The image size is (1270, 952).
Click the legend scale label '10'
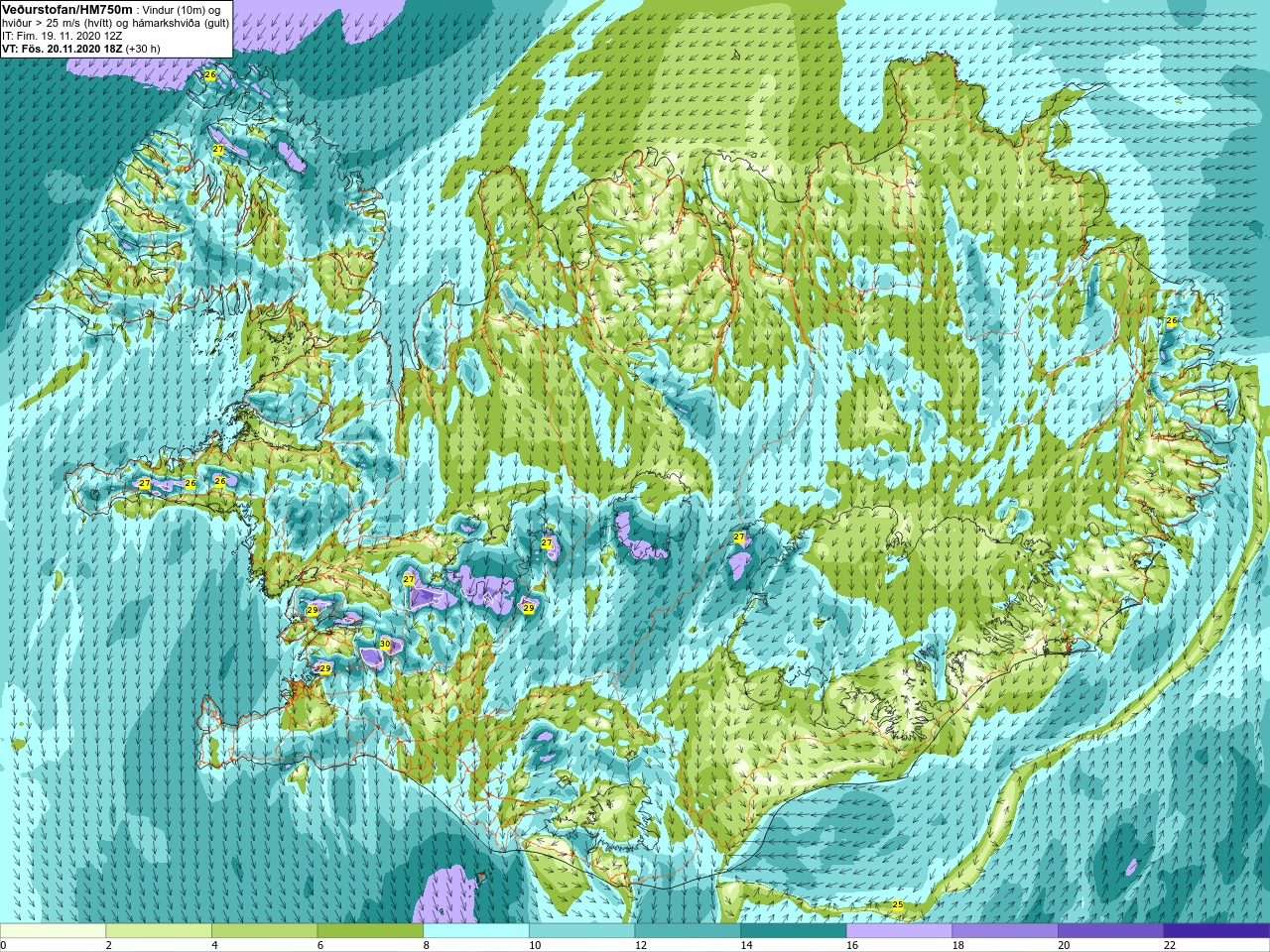[535, 946]
